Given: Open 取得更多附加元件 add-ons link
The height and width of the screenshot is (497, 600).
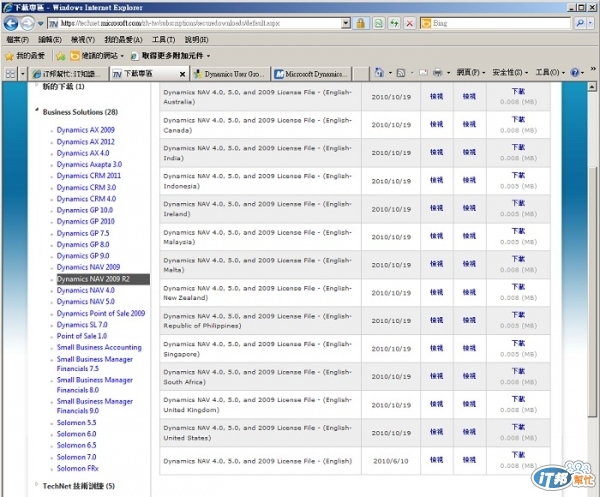Looking at the screenshot, I should [x=170, y=56].
